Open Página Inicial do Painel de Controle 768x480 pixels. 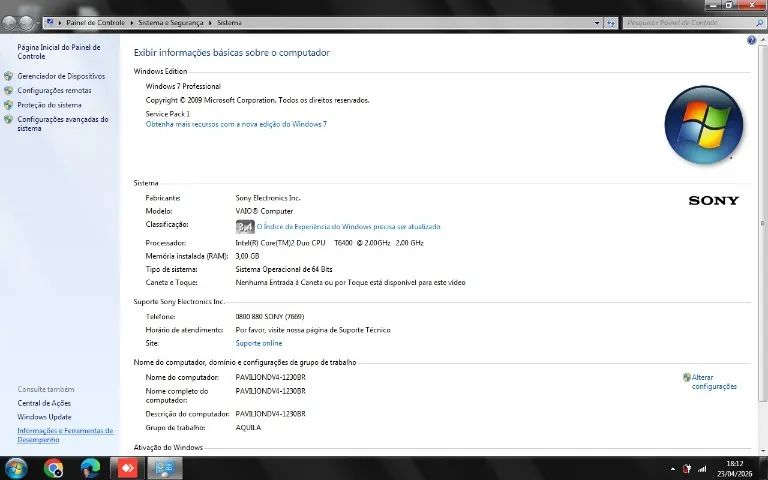click(59, 51)
